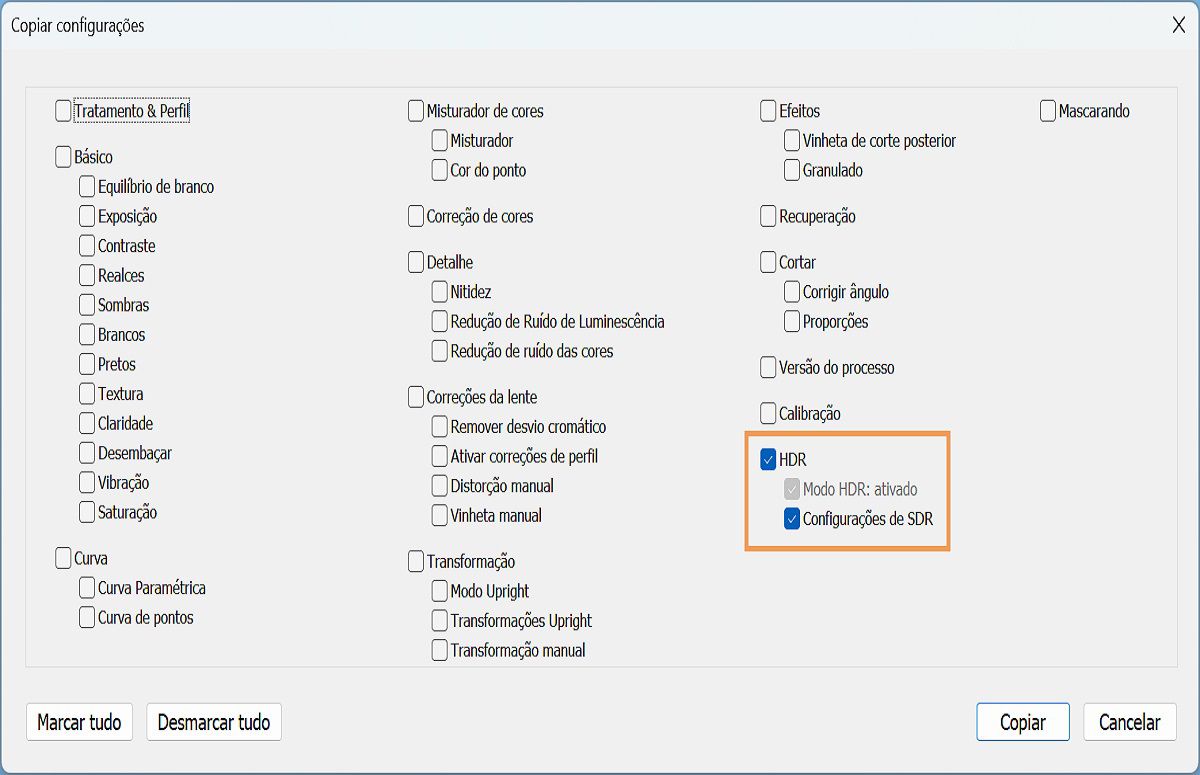Enable Nitidez under Detalhe
Image resolution: width=1200 pixels, height=775 pixels.
pos(438,292)
